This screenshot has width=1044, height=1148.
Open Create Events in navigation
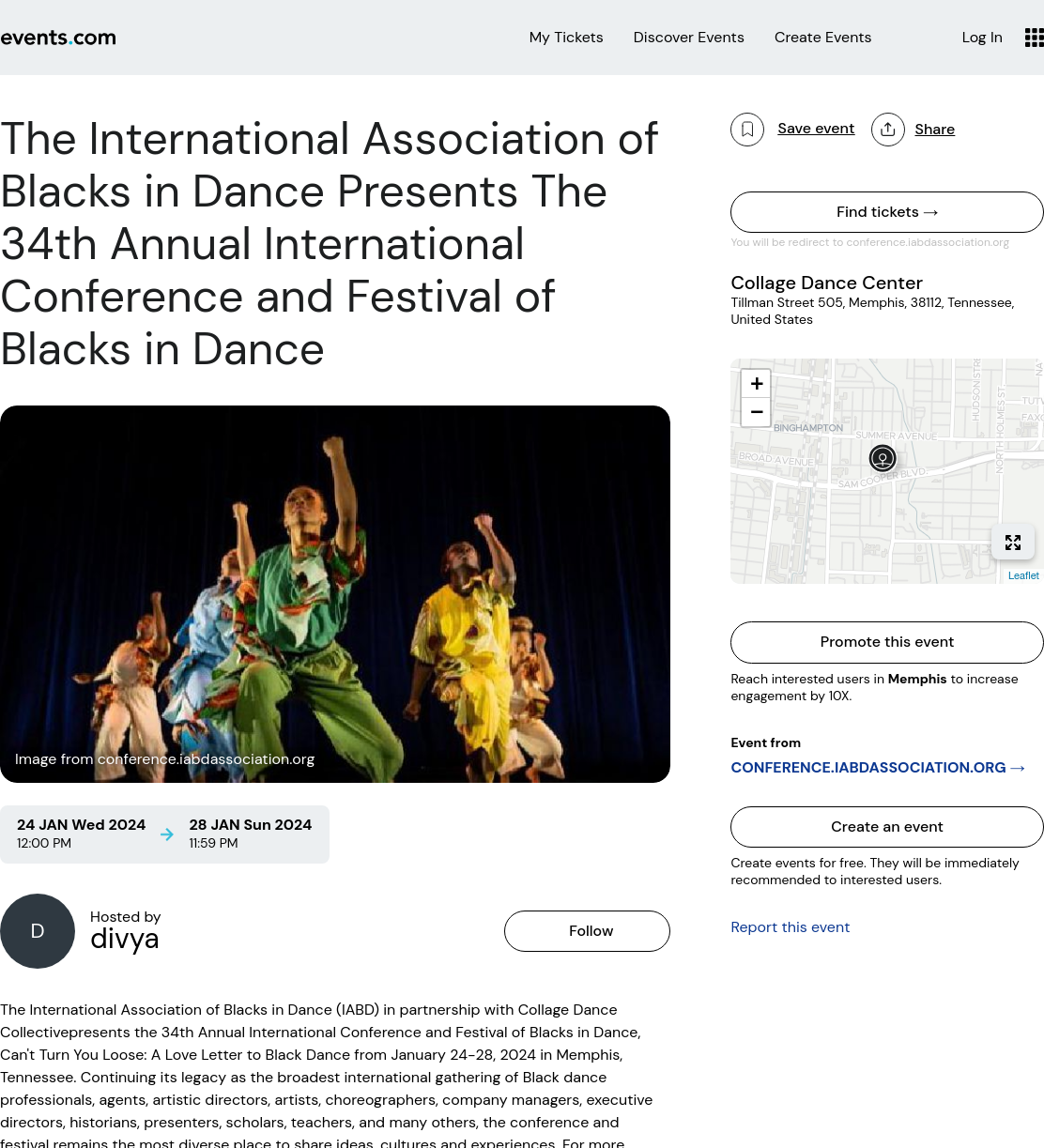click(x=822, y=38)
